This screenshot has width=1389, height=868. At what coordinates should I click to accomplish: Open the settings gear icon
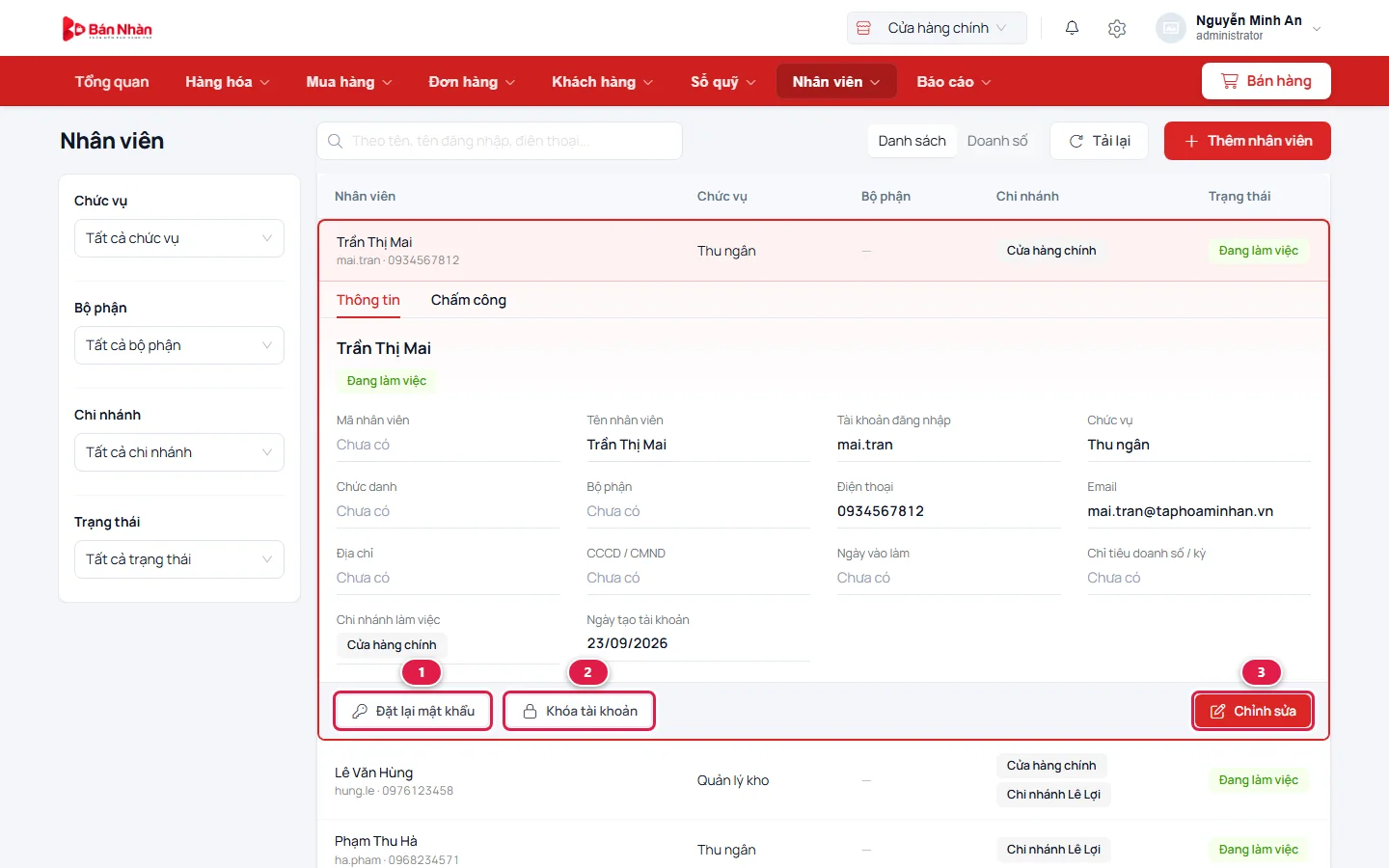1117,28
